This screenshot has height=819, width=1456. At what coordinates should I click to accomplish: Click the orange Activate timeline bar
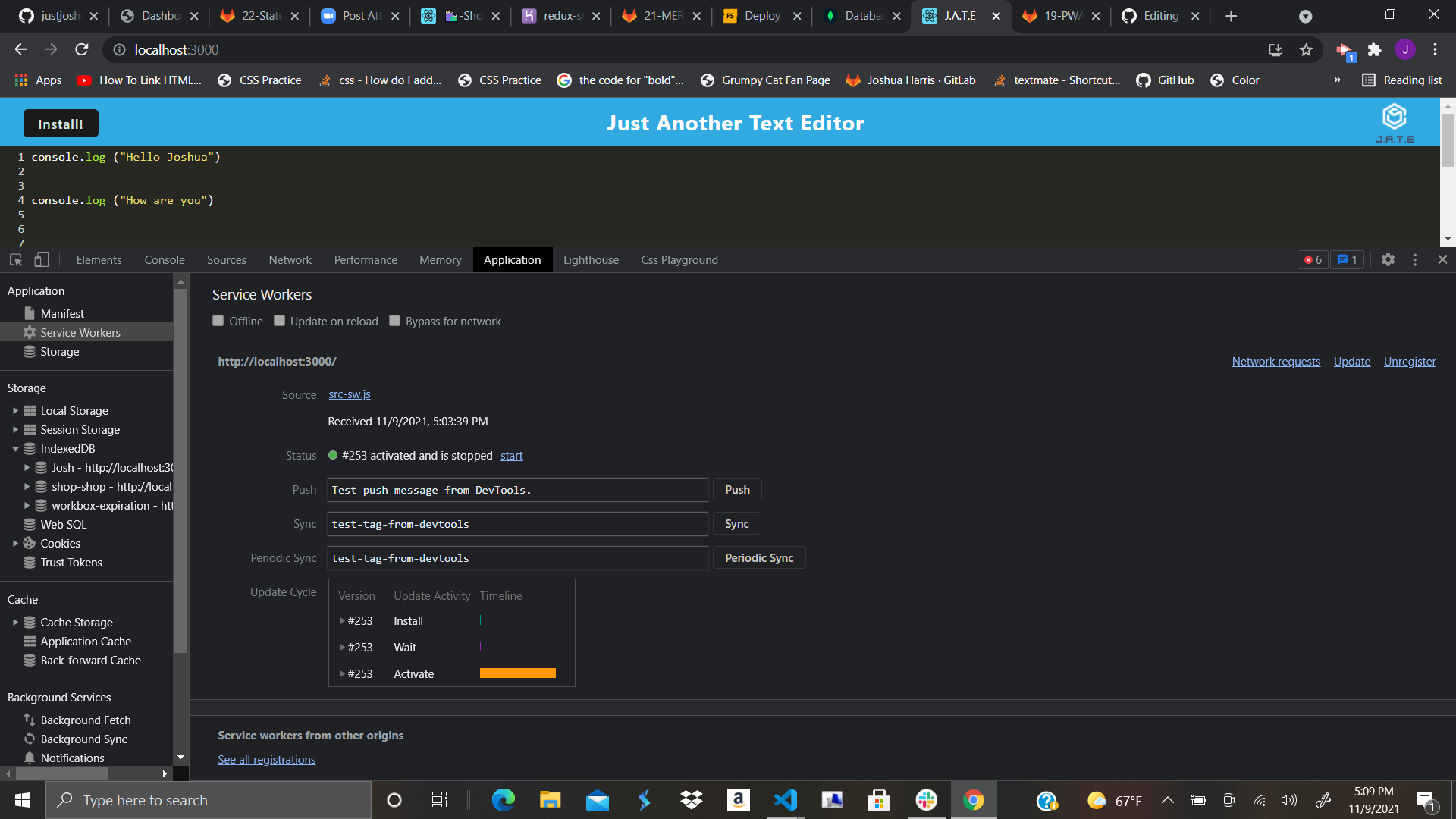coord(517,673)
